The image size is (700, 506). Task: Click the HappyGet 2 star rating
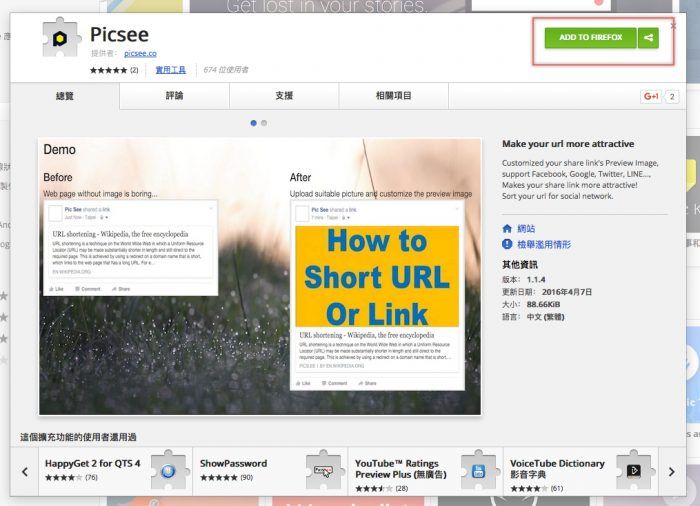pos(63,477)
